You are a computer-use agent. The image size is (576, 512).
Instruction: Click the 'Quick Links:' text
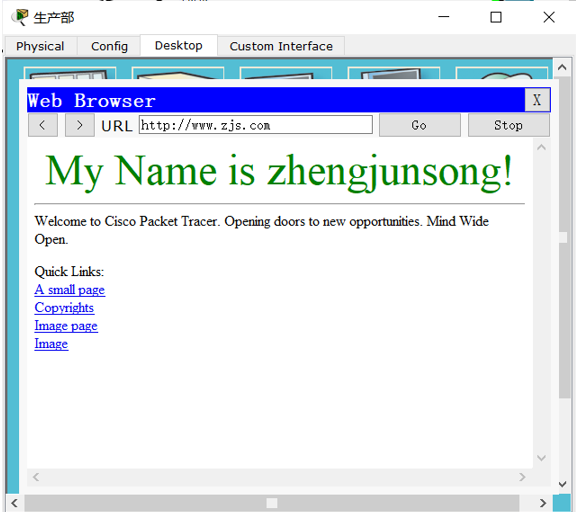pyautogui.click(x=69, y=272)
